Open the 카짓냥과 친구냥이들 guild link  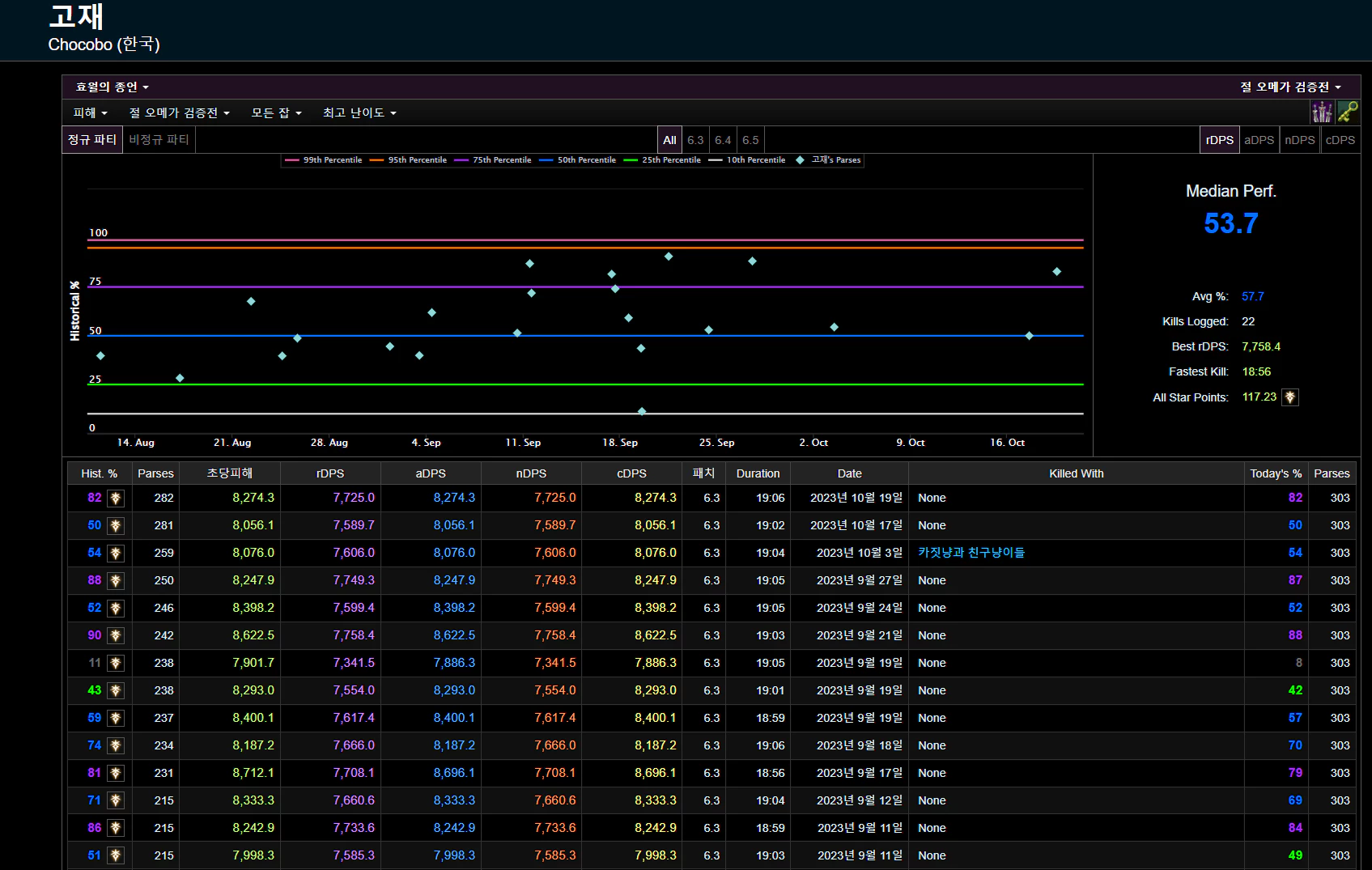coord(971,553)
